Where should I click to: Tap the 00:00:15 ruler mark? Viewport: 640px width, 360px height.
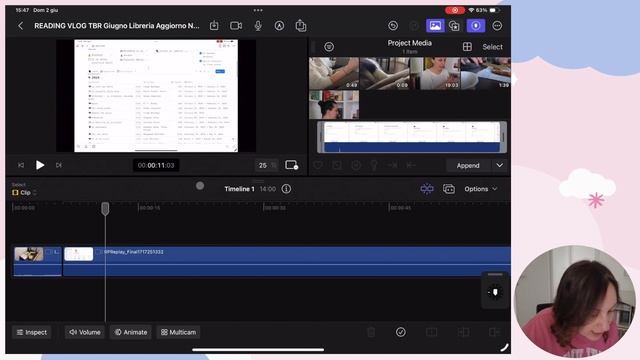click(150, 208)
